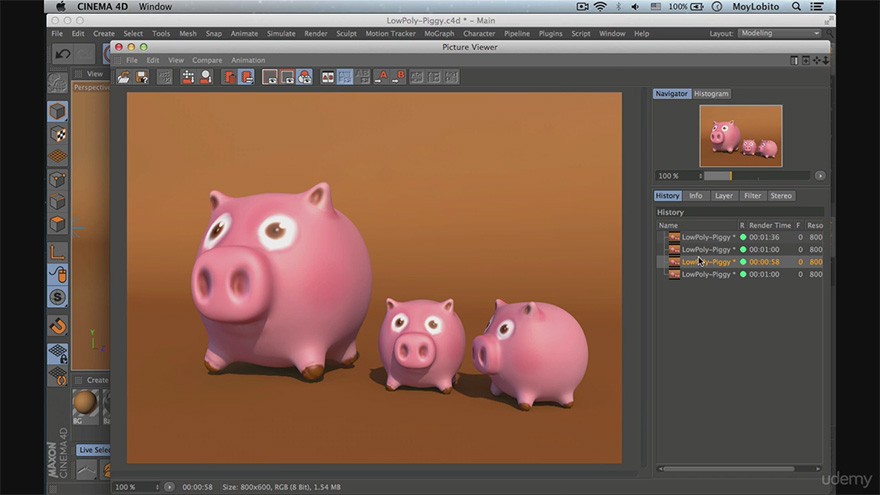Click the round arrow beside status bar zoom
Screen dimensions: 880x495
[x=169, y=487]
